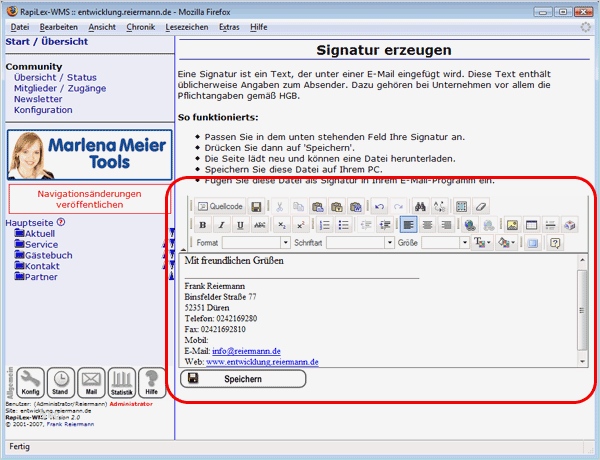Insert a numbered list
The width and height of the screenshot is (600, 460).
pos(324,225)
